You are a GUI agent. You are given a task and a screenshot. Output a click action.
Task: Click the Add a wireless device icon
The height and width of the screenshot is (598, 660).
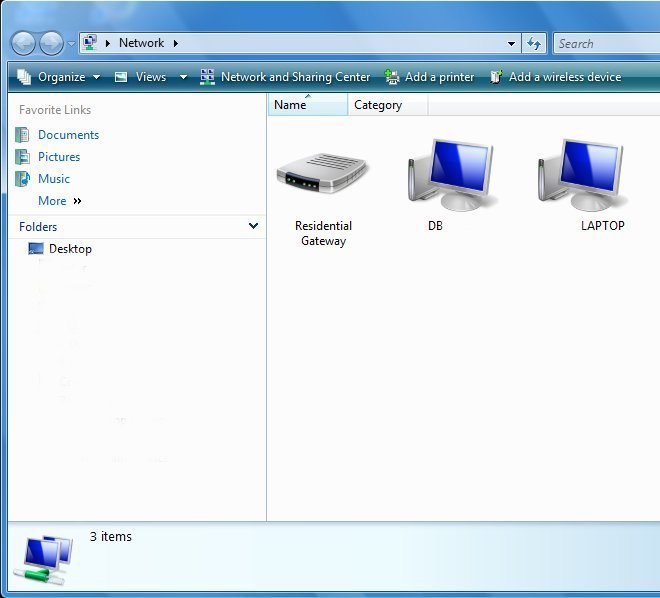point(496,77)
